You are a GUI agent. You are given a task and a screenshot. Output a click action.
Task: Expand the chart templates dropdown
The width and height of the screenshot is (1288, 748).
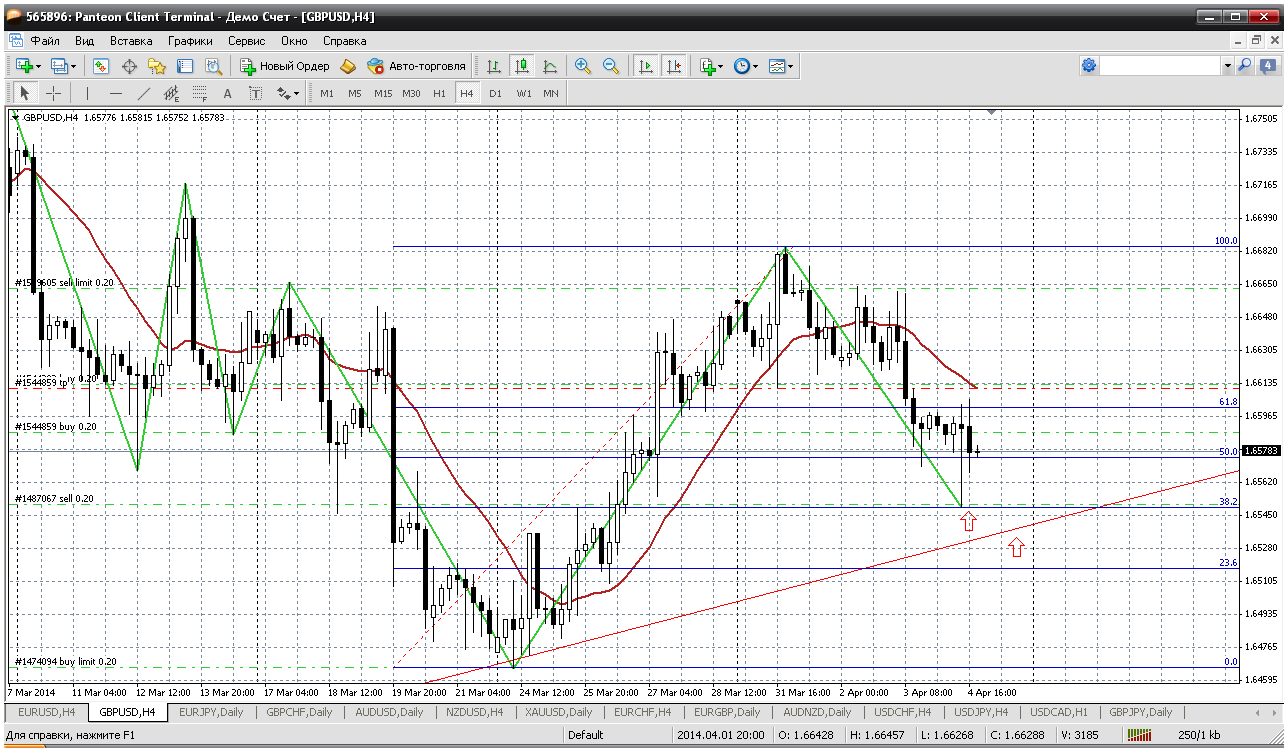pyautogui.click(x=791, y=66)
